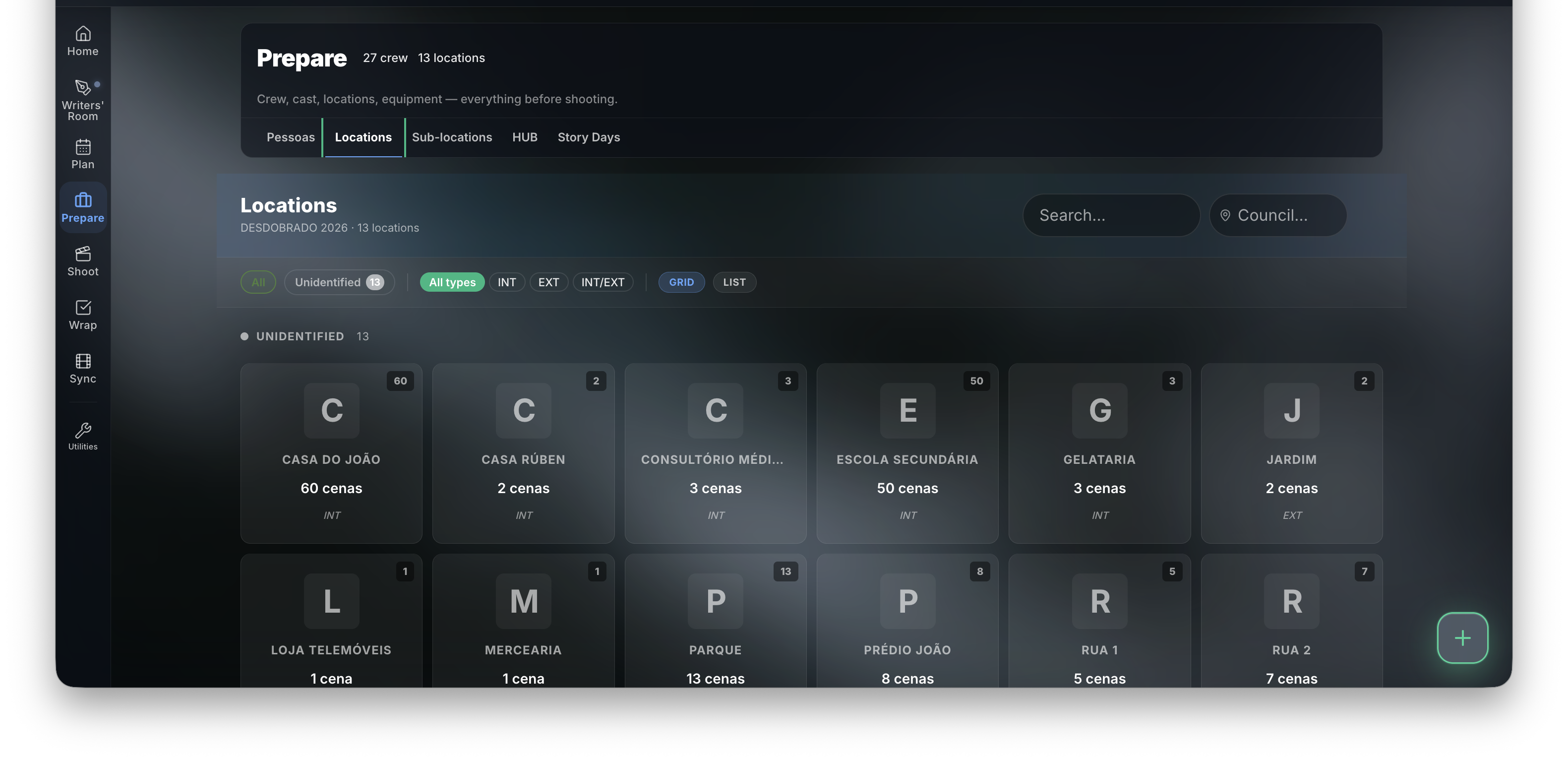Switch to LIST view toggle

click(x=734, y=282)
